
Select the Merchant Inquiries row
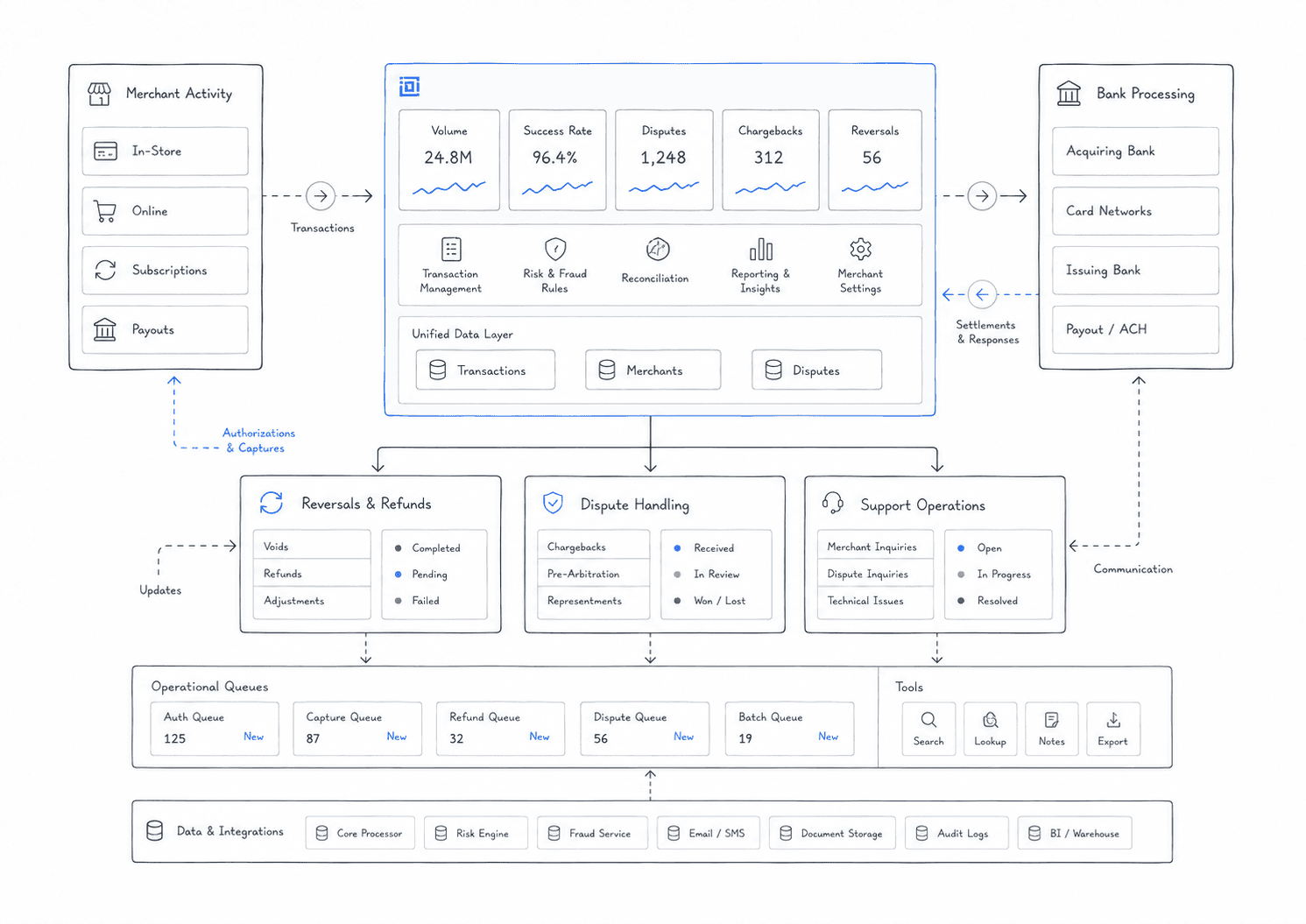(x=874, y=546)
